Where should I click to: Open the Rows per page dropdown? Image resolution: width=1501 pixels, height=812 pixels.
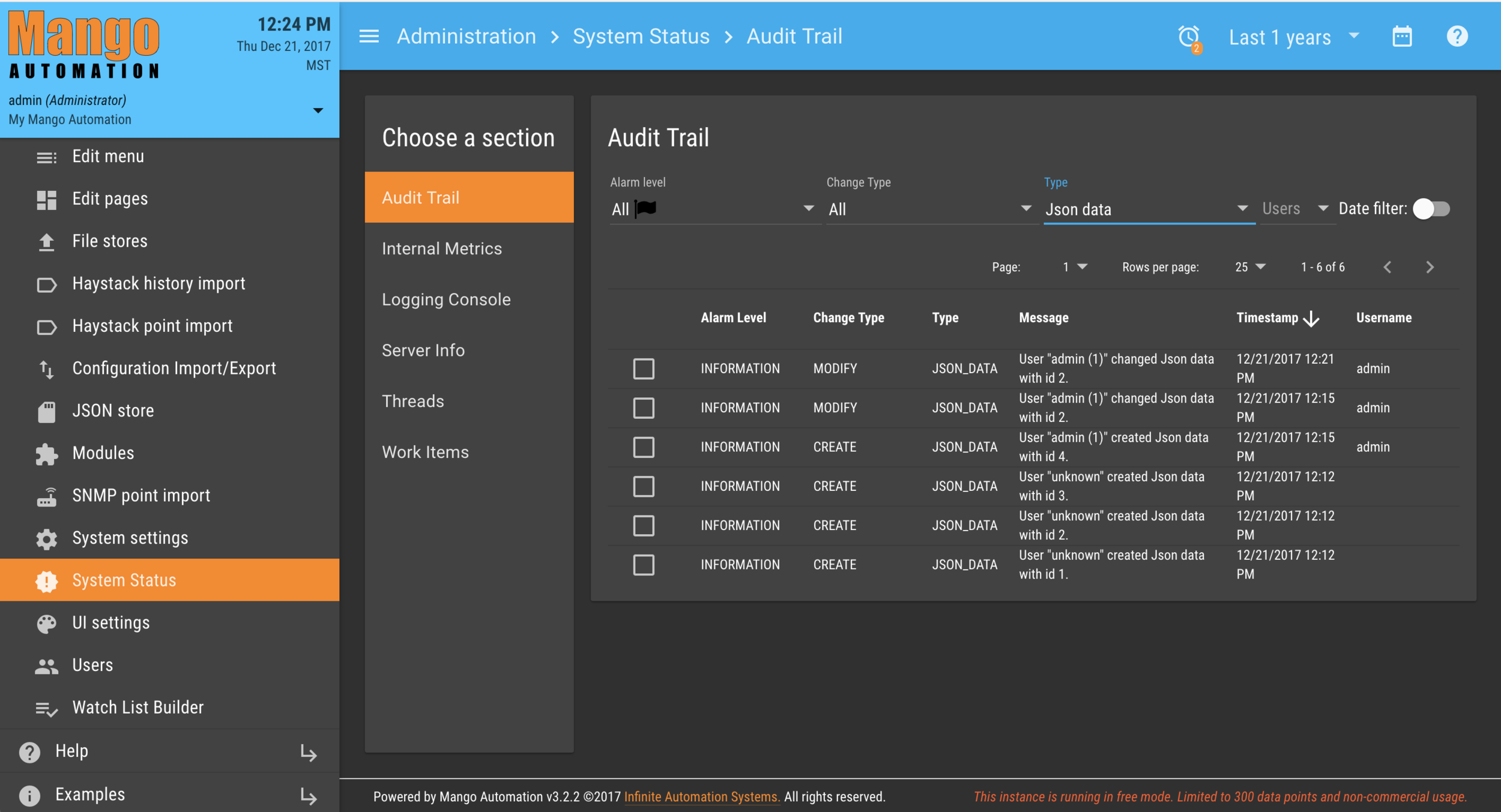coord(1250,267)
